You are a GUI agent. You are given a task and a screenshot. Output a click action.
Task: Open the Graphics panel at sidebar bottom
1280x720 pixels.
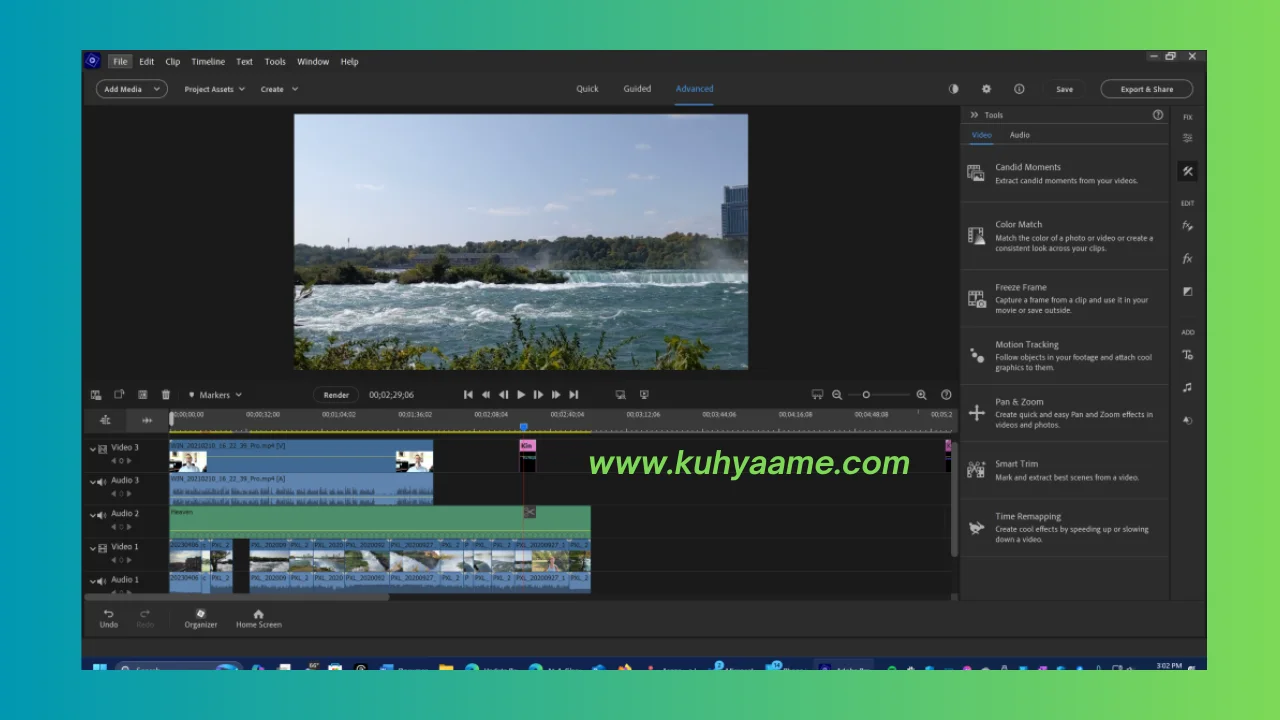(1188, 420)
